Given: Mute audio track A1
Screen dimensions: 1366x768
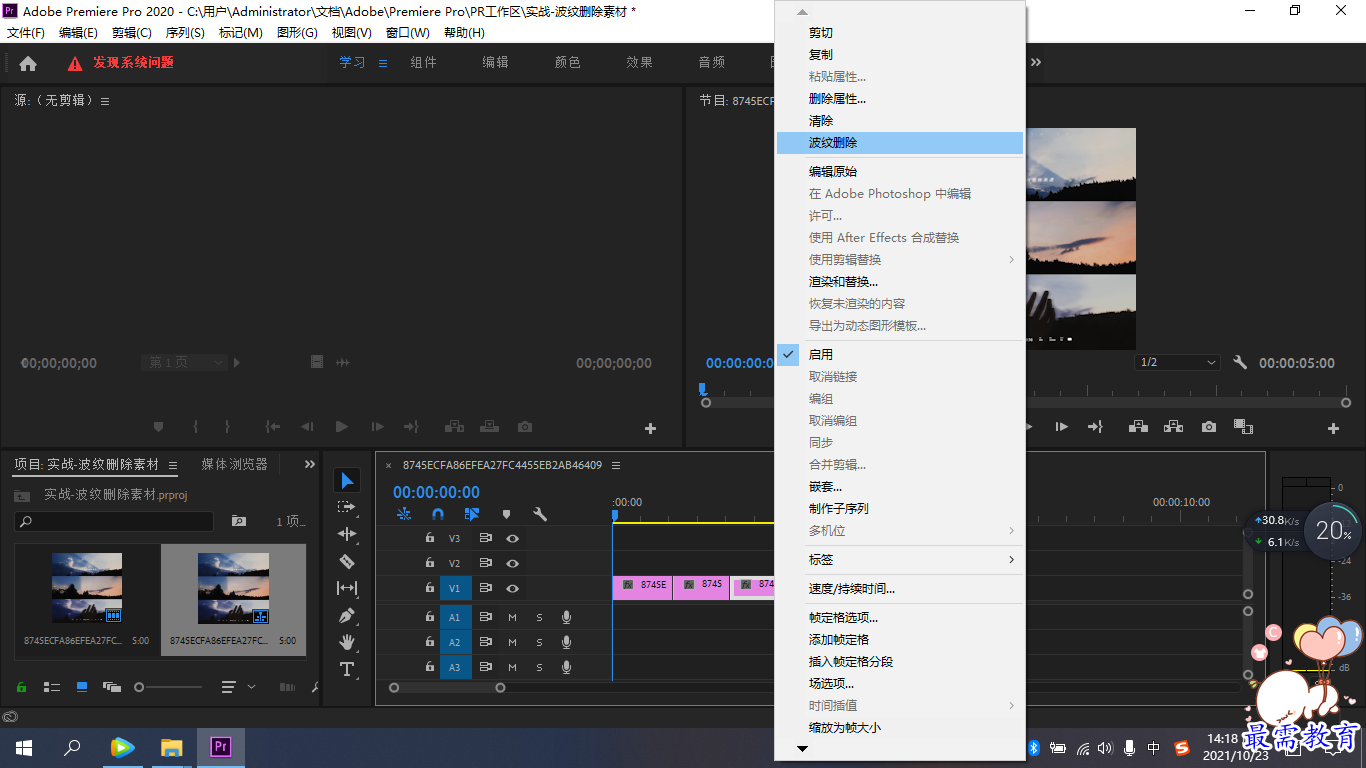Looking at the screenshot, I should (512, 617).
